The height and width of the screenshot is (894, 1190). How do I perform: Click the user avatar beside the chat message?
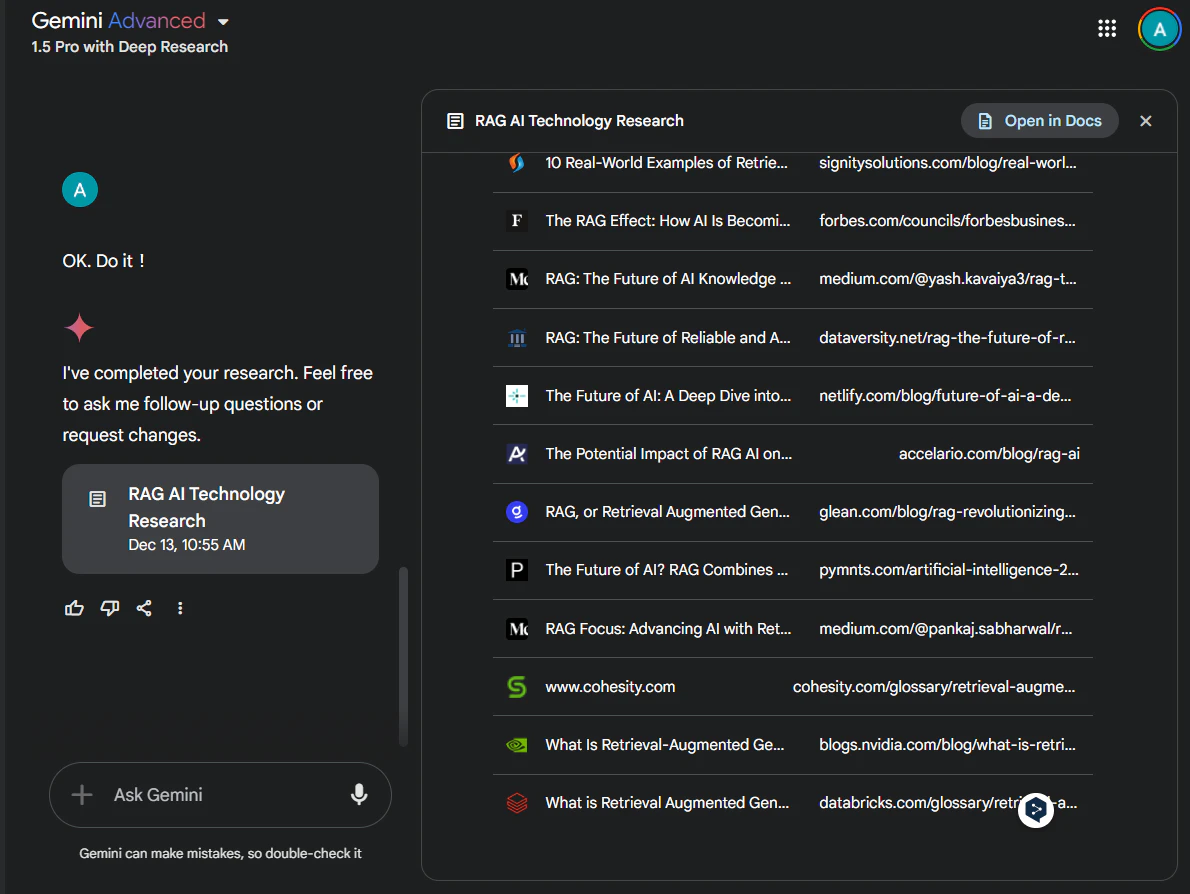pos(80,189)
